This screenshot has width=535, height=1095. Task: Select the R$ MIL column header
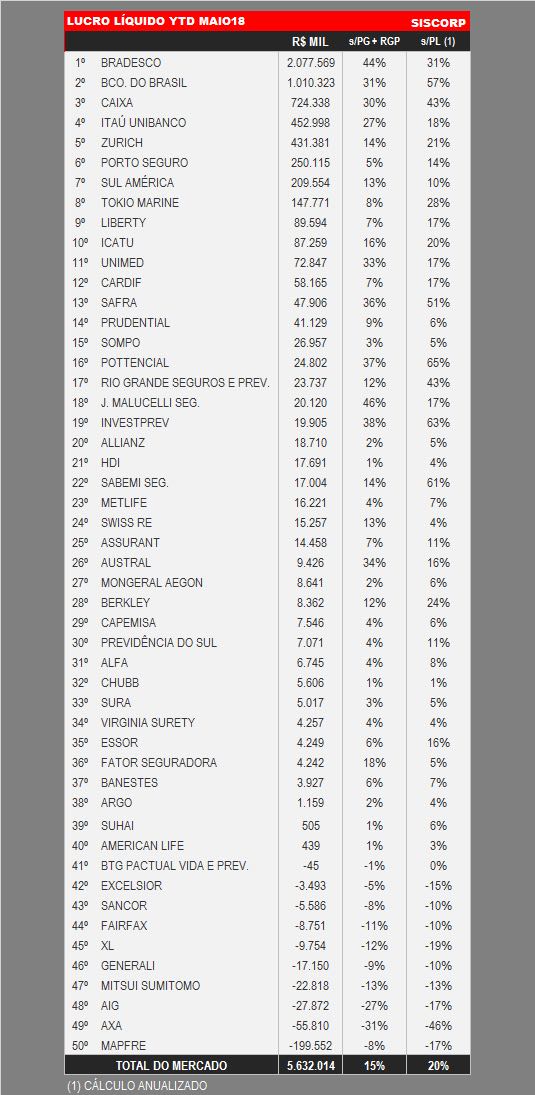[x=310, y=42]
